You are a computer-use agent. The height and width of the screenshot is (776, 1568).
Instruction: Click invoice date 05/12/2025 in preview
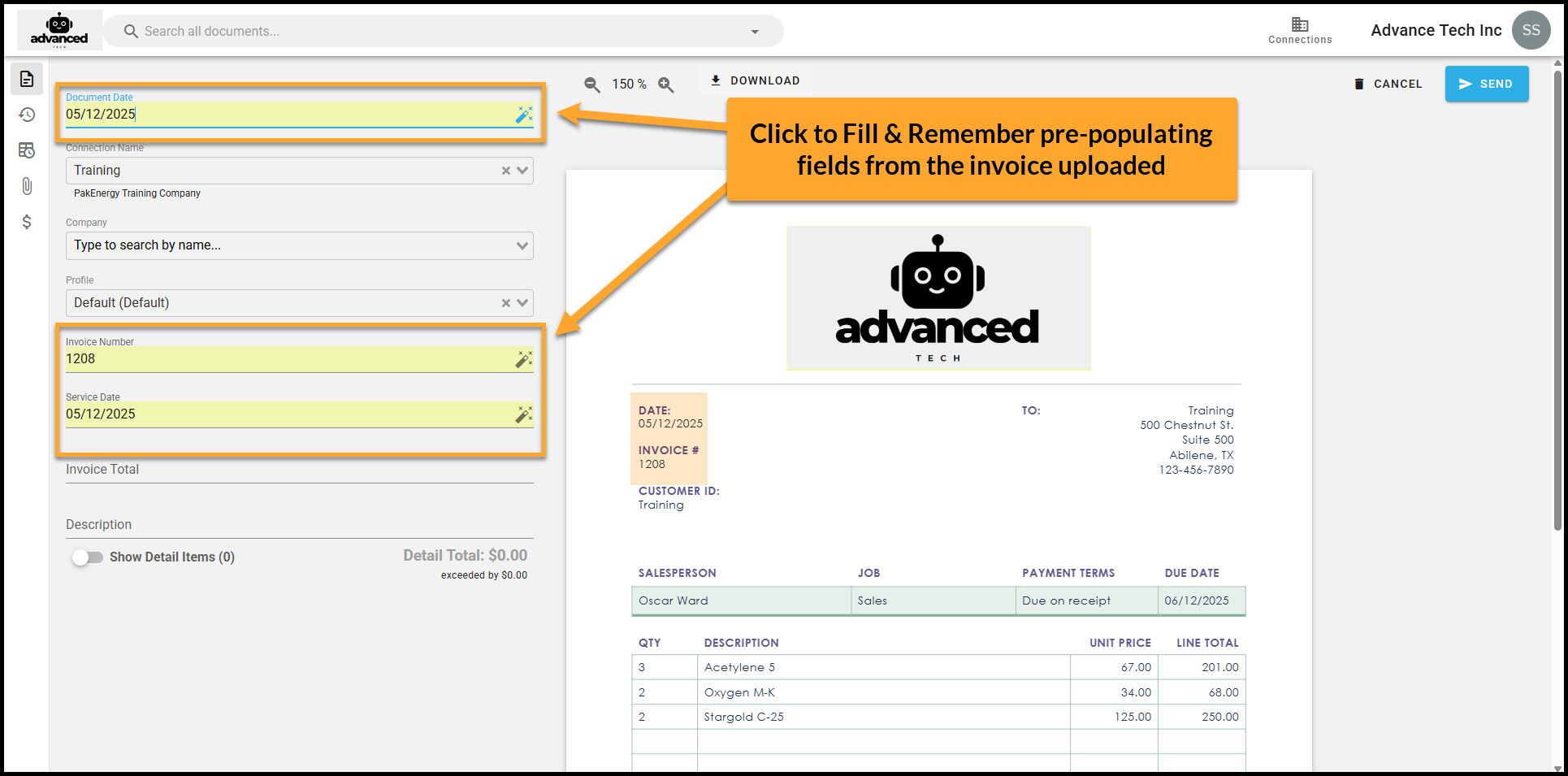pos(670,424)
